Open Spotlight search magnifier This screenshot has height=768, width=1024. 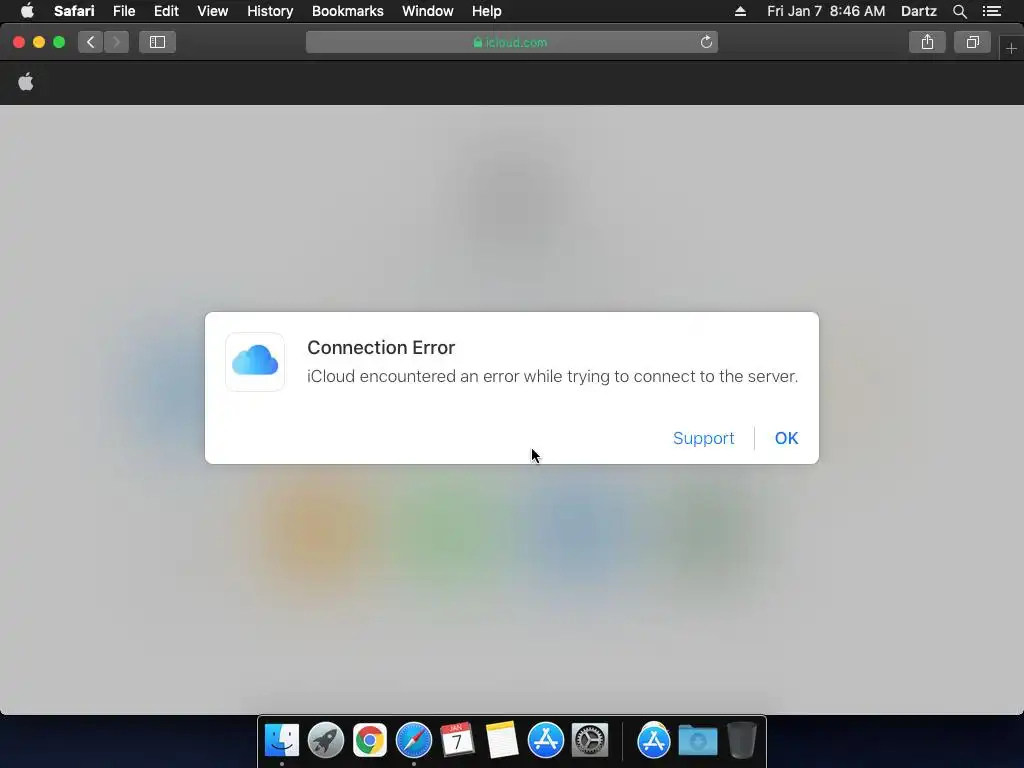point(959,11)
